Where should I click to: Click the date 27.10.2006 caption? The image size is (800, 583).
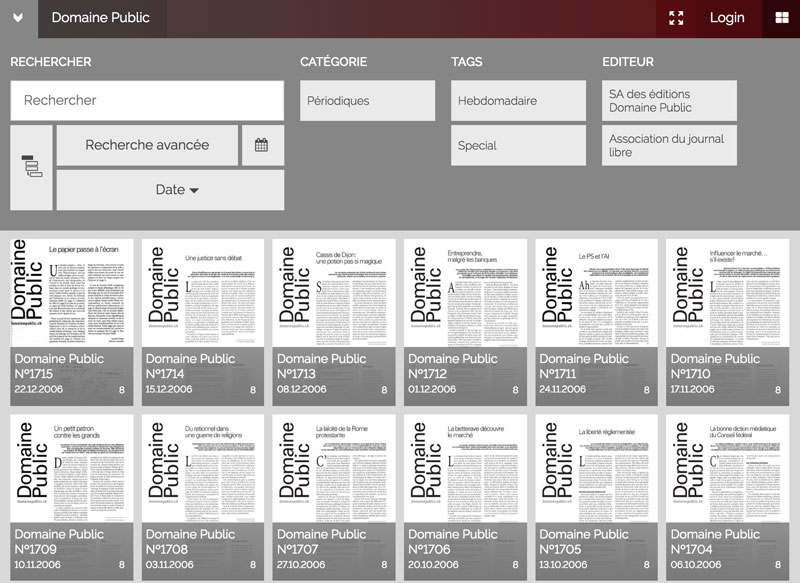[301, 565]
